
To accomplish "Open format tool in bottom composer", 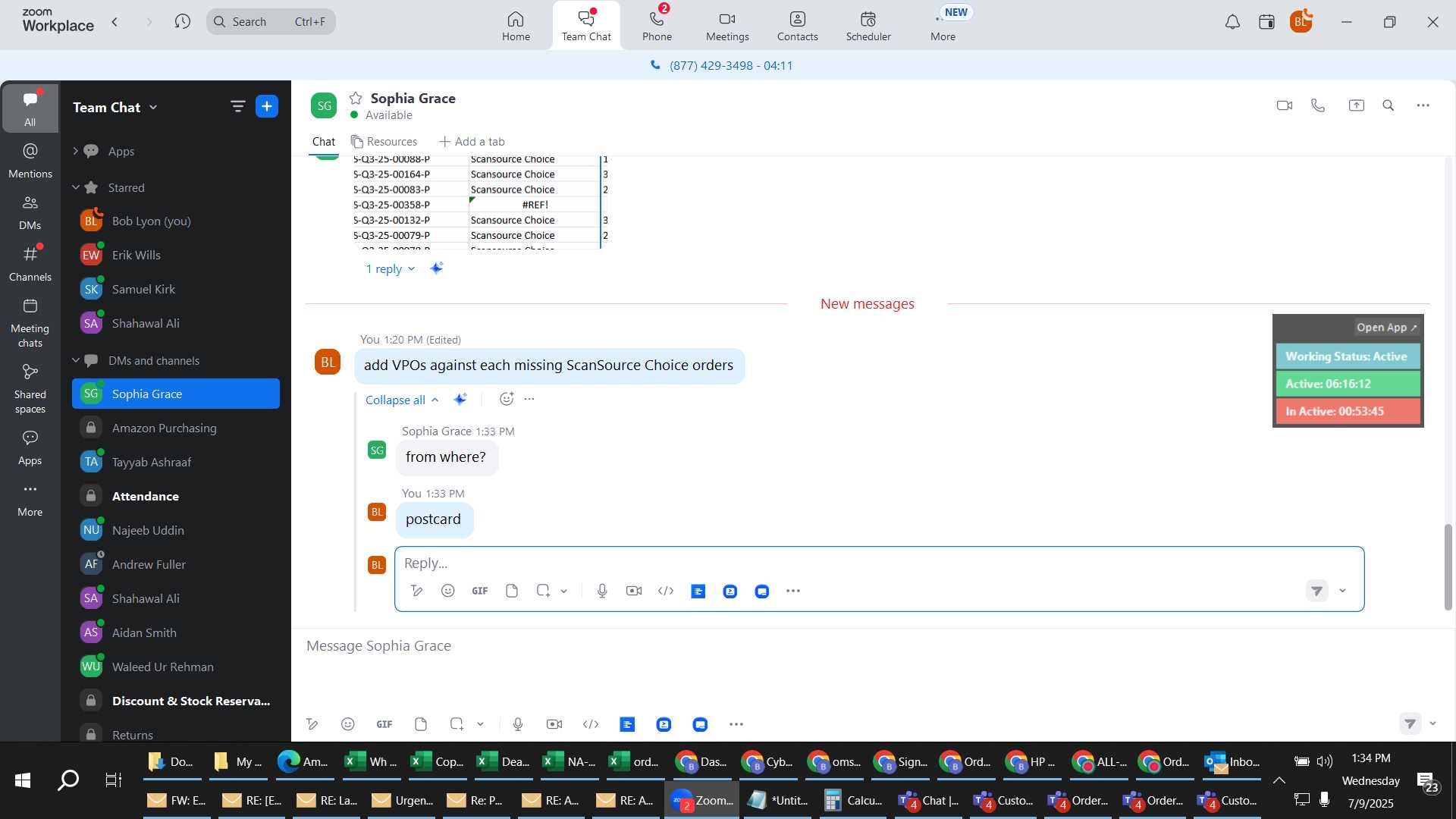I will pos(312,724).
